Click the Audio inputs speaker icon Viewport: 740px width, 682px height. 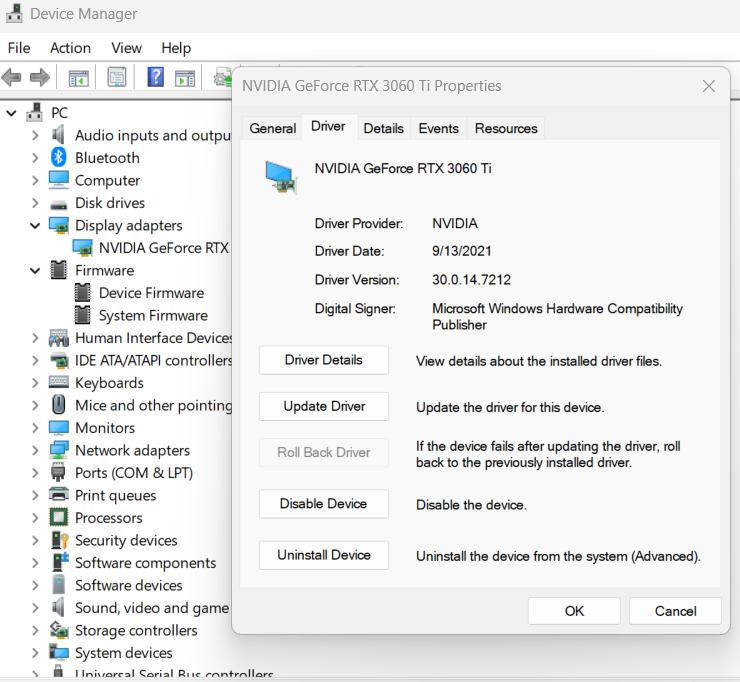point(58,135)
